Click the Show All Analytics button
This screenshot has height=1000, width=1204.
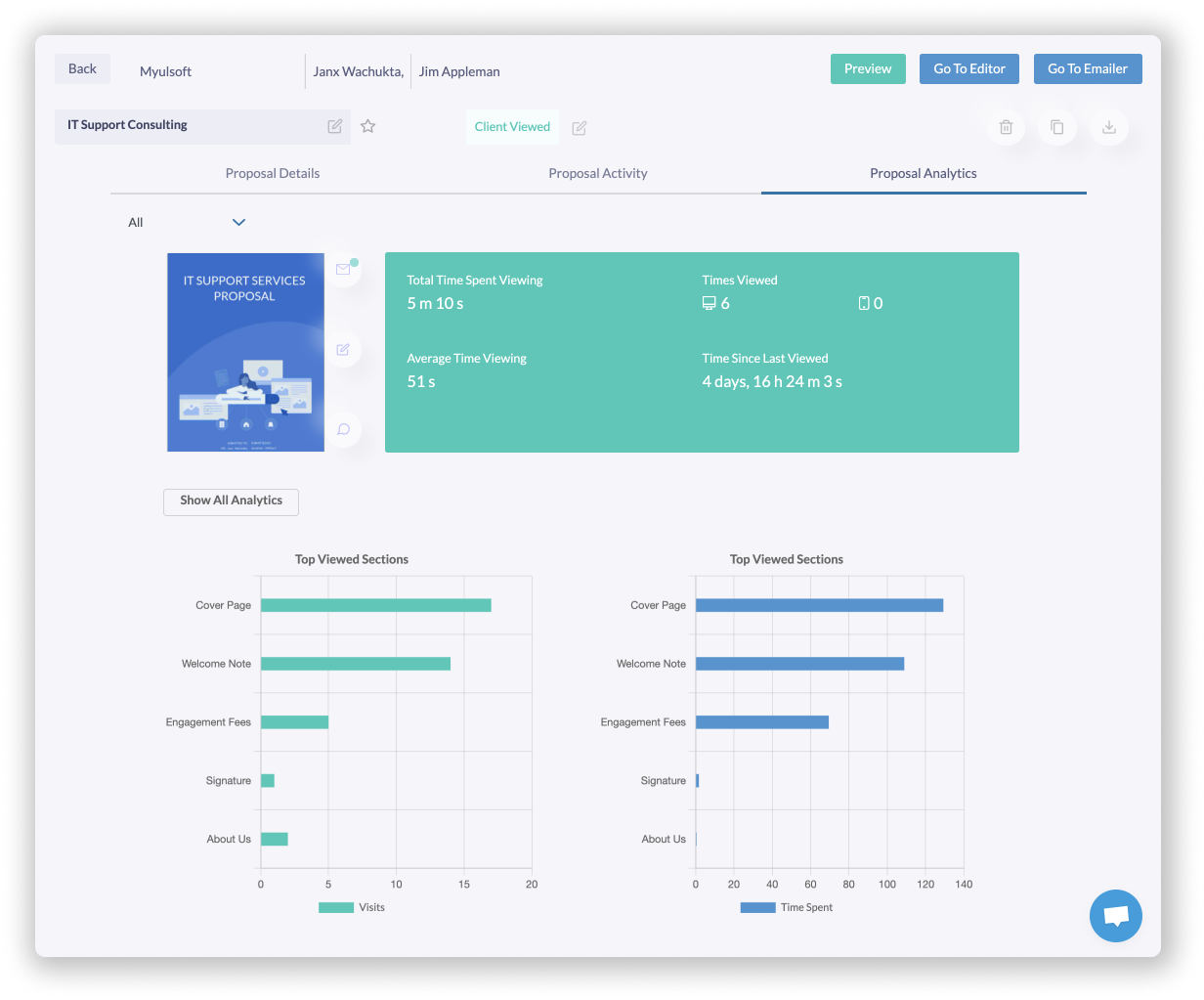[231, 500]
